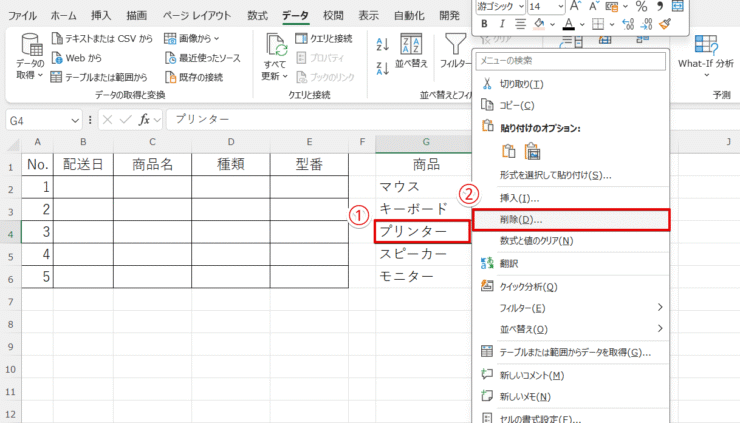The height and width of the screenshot is (423, 740).
Task: Decrease decimal places in mini toolbar
Action: 647,24
